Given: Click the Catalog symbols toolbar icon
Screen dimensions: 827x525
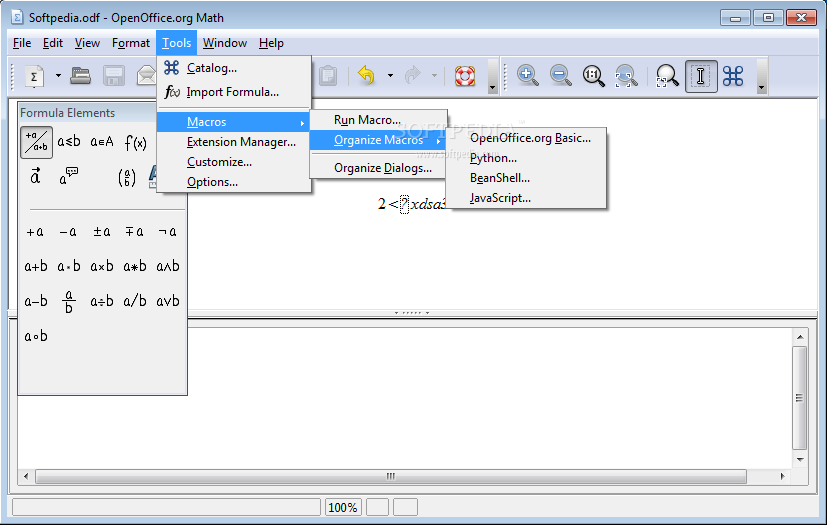Looking at the screenshot, I should (x=733, y=76).
